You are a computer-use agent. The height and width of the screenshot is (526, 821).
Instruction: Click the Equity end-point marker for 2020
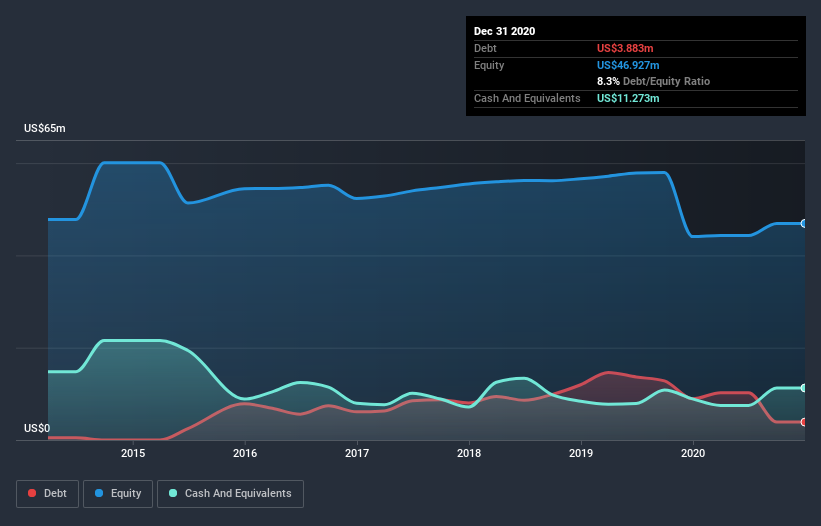click(x=804, y=223)
